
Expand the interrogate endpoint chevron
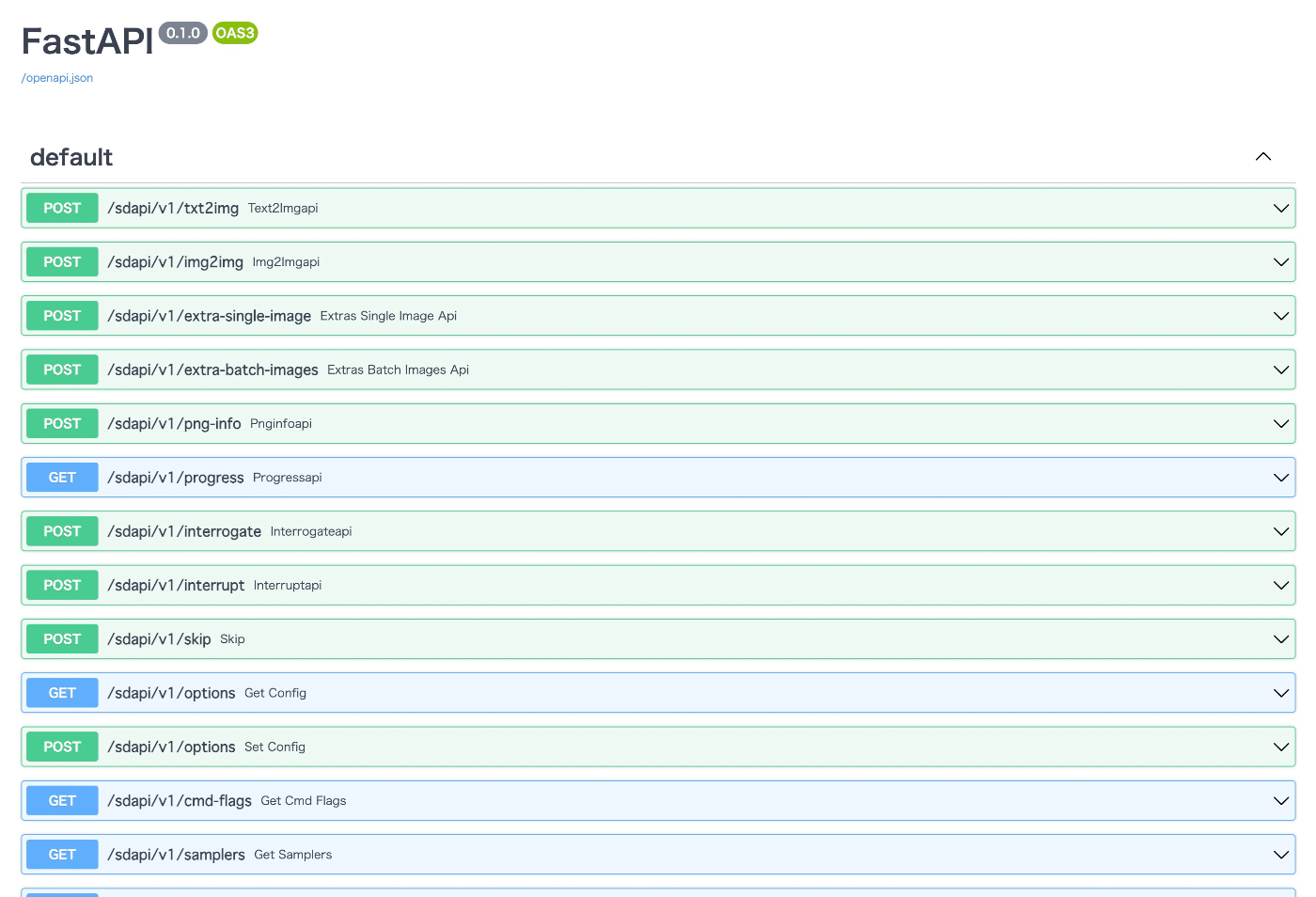point(1280,531)
